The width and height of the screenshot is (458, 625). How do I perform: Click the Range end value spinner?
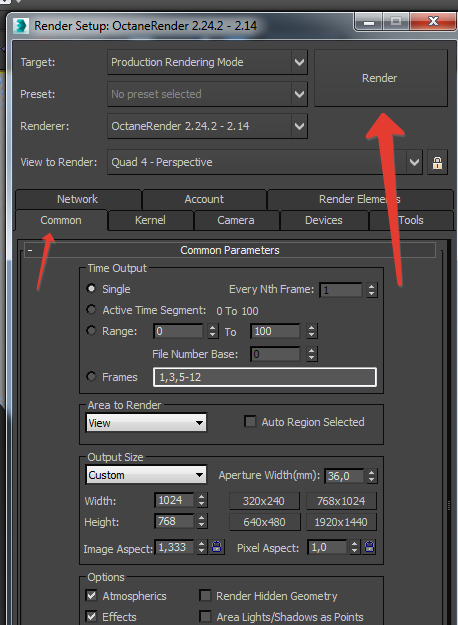click(312, 331)
